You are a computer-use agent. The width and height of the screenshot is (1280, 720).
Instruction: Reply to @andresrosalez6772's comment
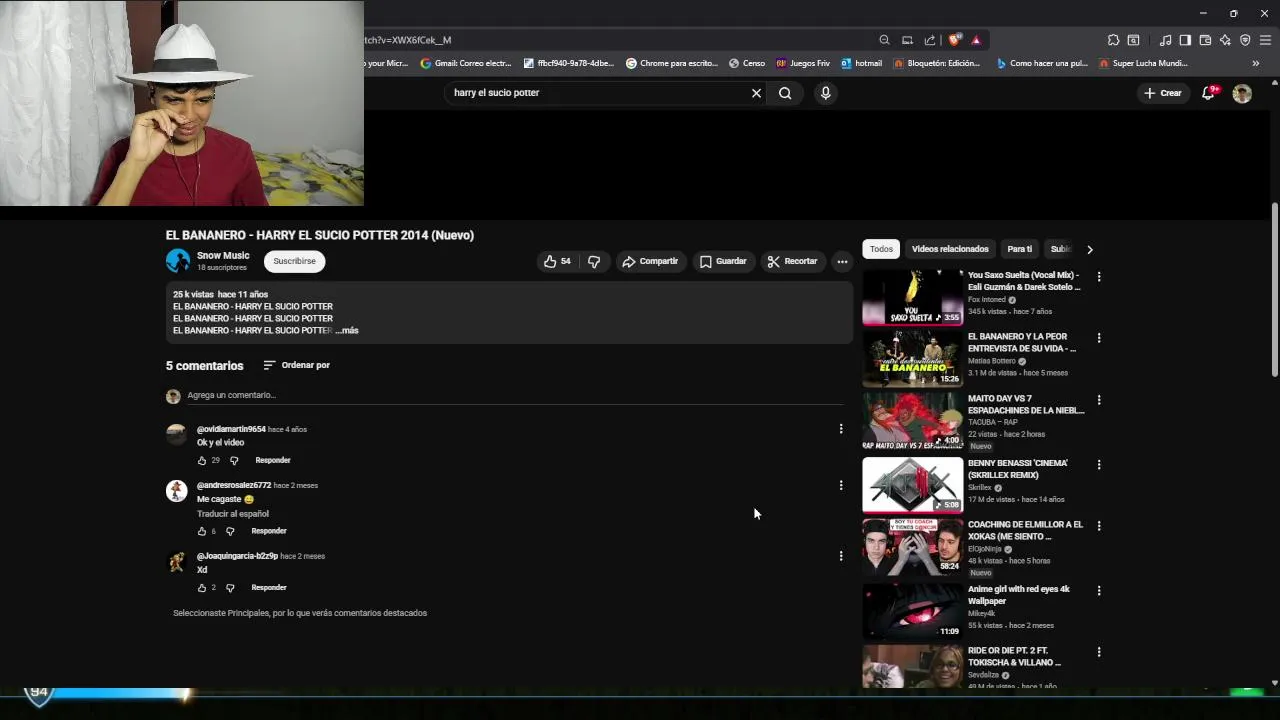269,531
